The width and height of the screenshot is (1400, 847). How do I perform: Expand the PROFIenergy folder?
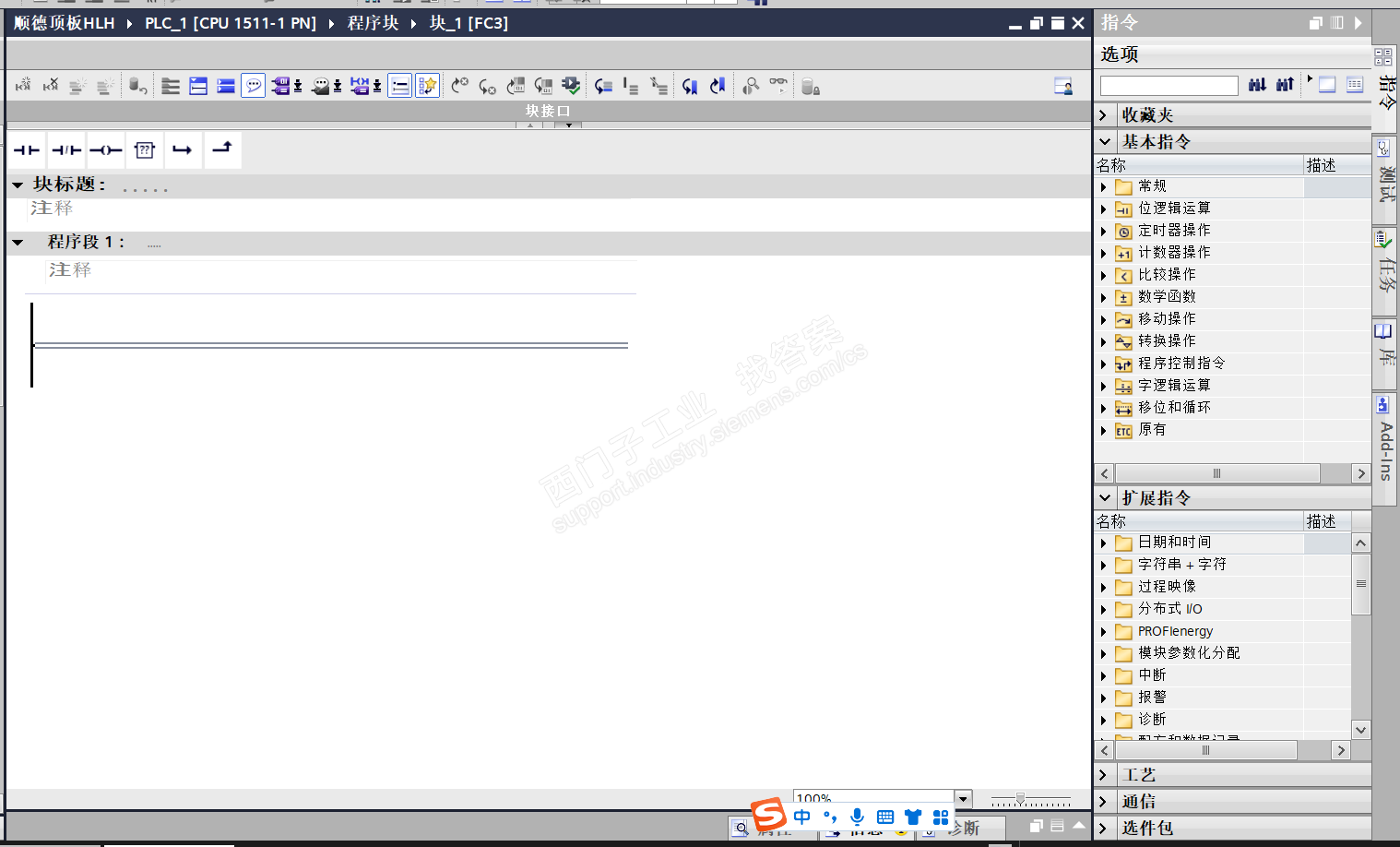[1104, 631]
